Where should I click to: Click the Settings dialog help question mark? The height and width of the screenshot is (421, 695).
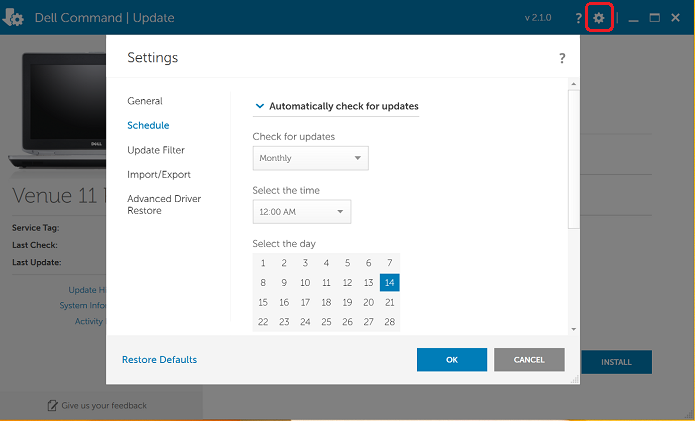562,59
